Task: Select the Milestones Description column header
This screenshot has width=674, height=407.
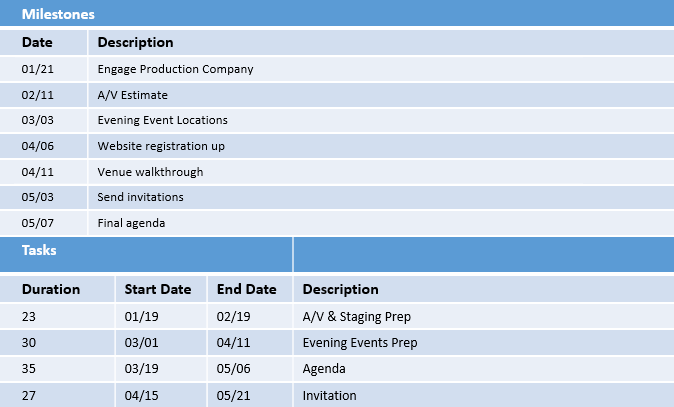Action: click(x=135, y=42)
